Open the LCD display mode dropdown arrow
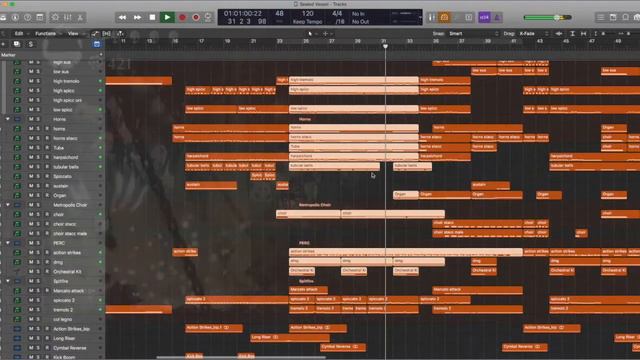This screenshot has width=640, height=360. pos(420,17)
